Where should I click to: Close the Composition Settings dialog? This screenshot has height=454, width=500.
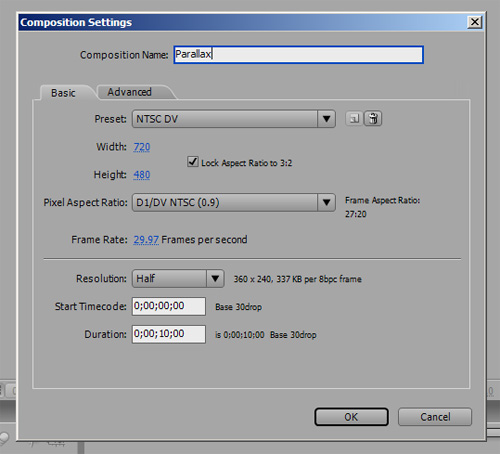pos(475,22)
